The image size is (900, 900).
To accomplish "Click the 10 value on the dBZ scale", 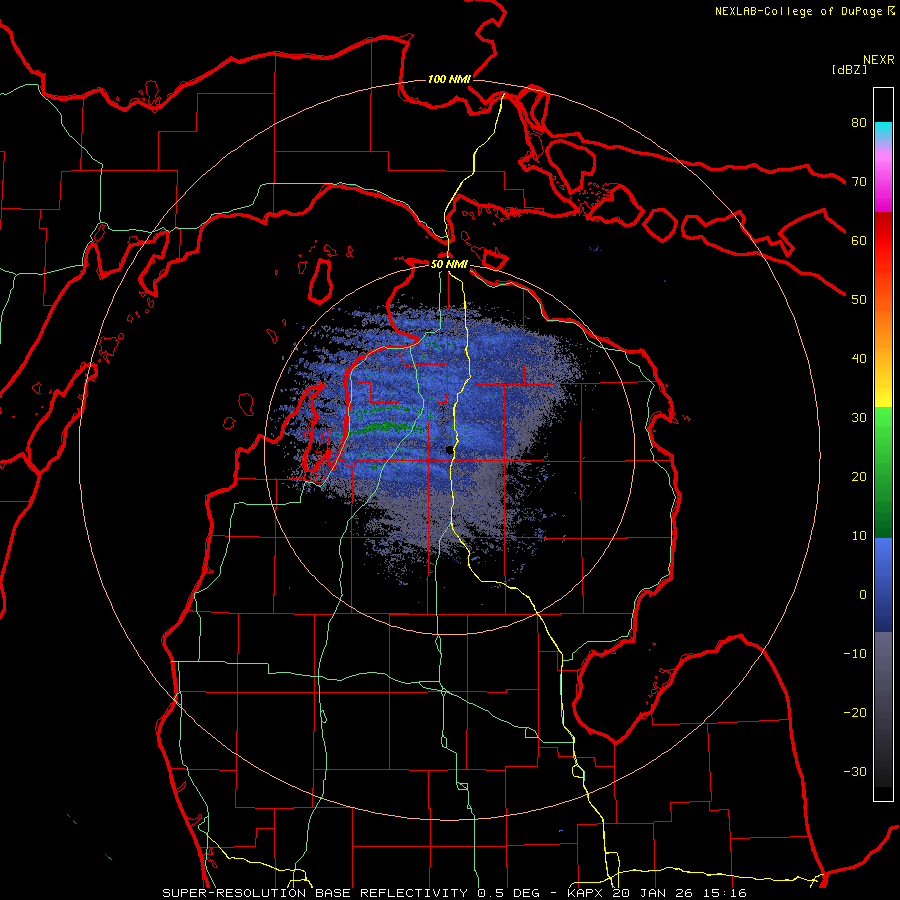I will 859,536.
